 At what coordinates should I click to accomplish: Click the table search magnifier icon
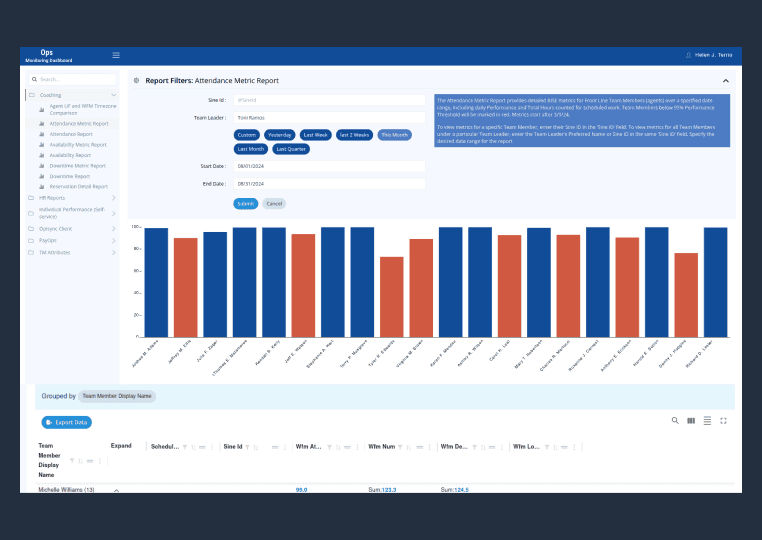point(675,421)
